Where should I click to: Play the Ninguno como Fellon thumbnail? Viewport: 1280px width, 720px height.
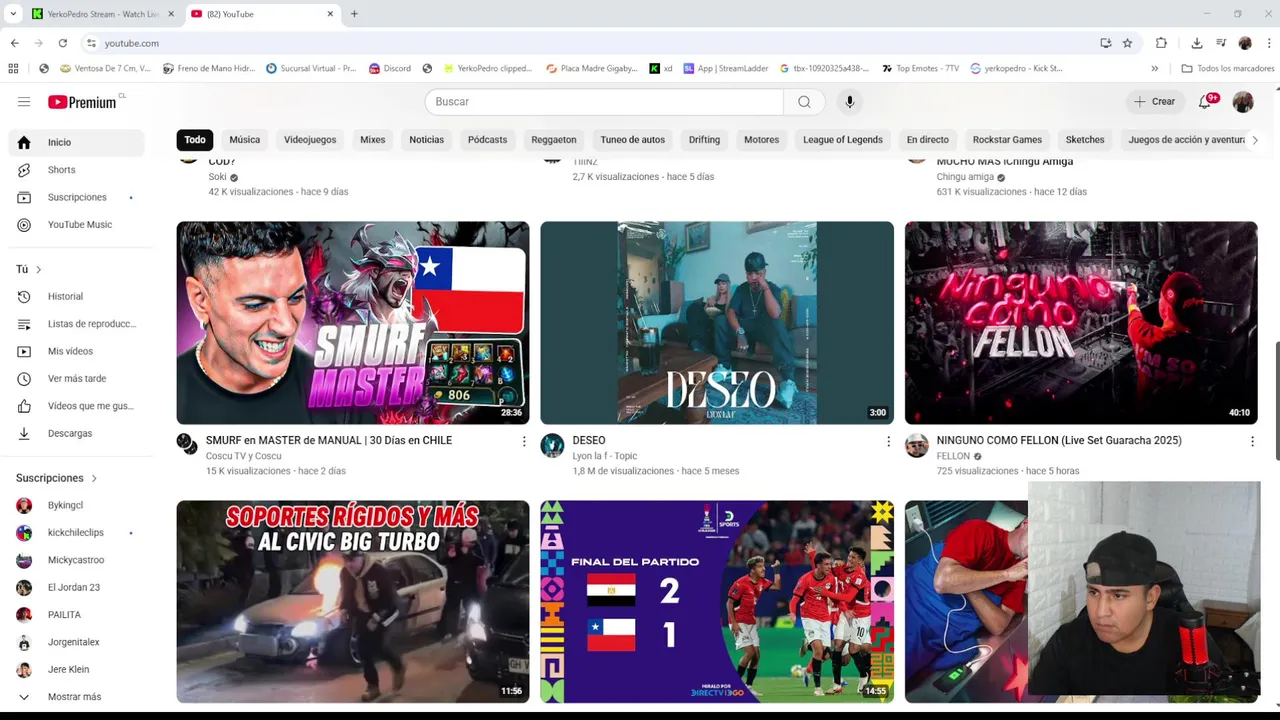point(1081,322)
